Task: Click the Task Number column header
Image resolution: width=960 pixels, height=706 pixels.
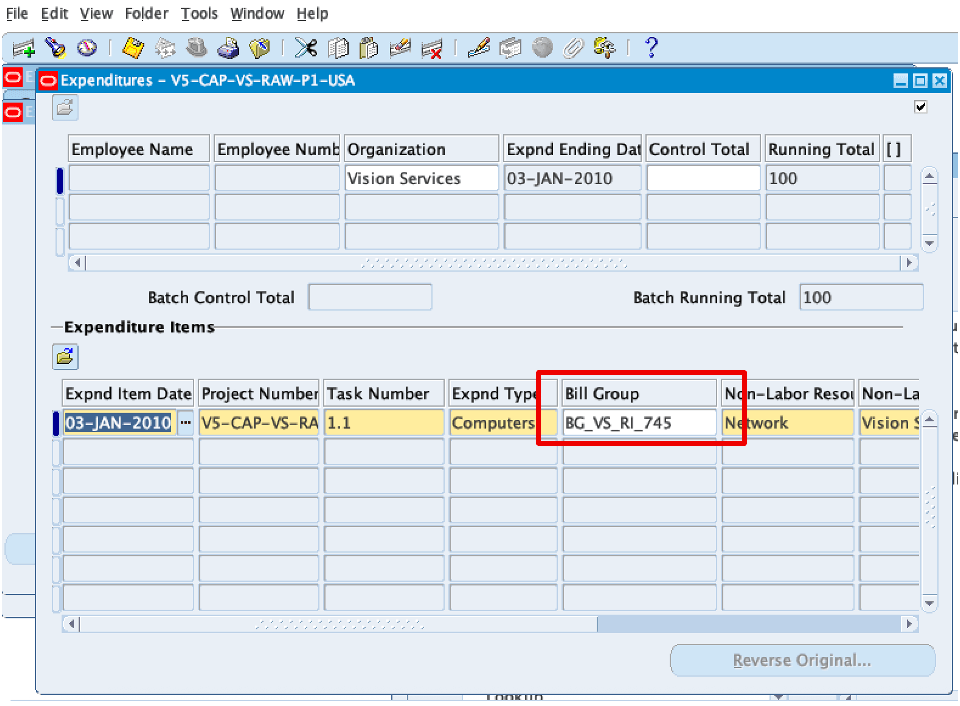Action: pyautogui.click(x=384, y=393)
